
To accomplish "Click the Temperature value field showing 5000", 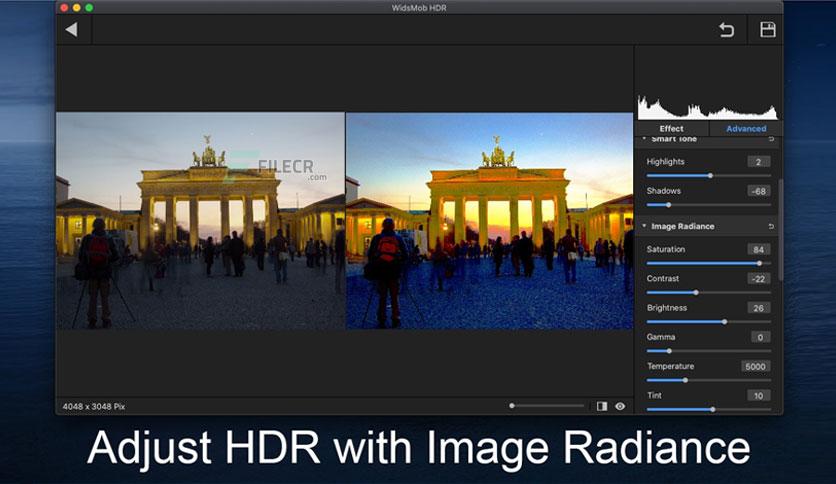I will (755, 366).
